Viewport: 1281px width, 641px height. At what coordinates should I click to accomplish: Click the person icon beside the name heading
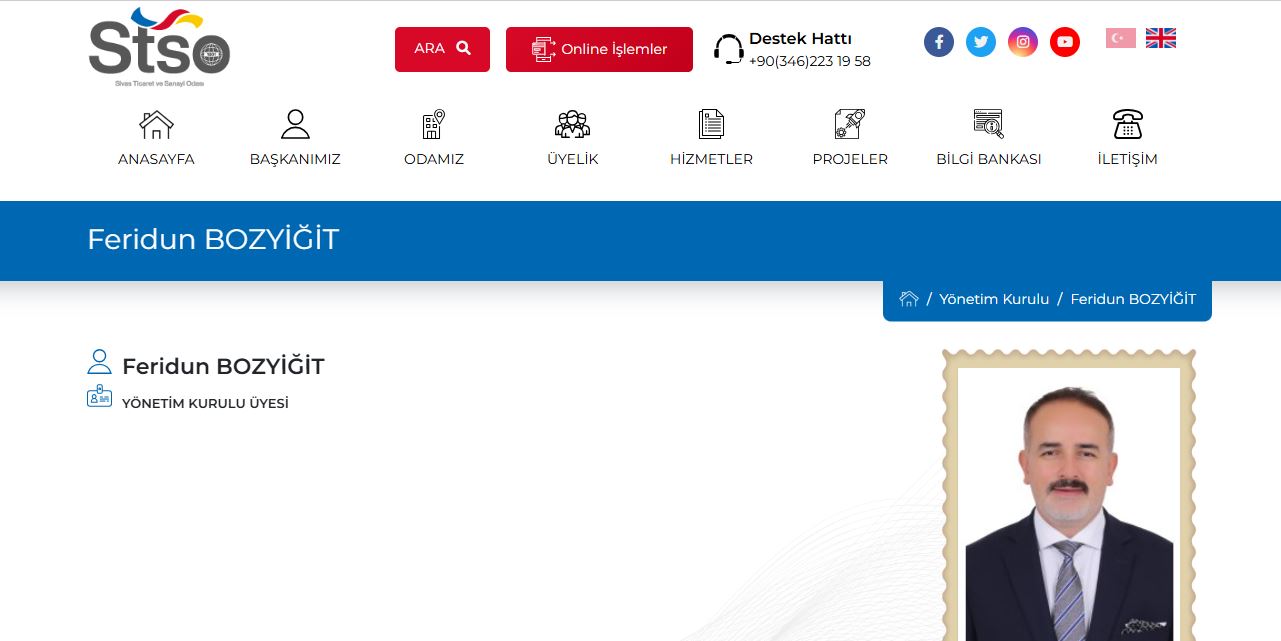99,362
